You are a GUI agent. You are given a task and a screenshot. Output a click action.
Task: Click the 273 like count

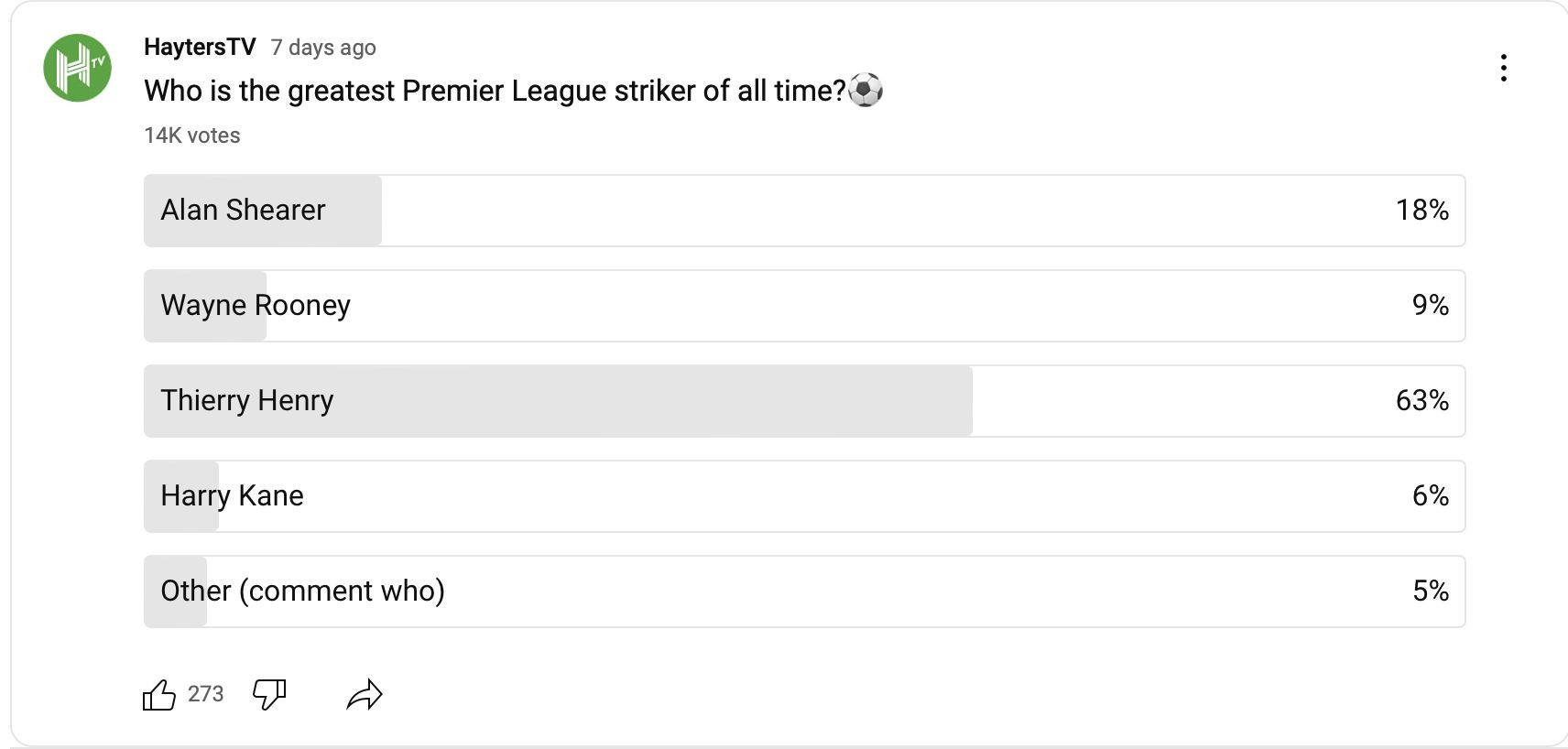point(206,694)
